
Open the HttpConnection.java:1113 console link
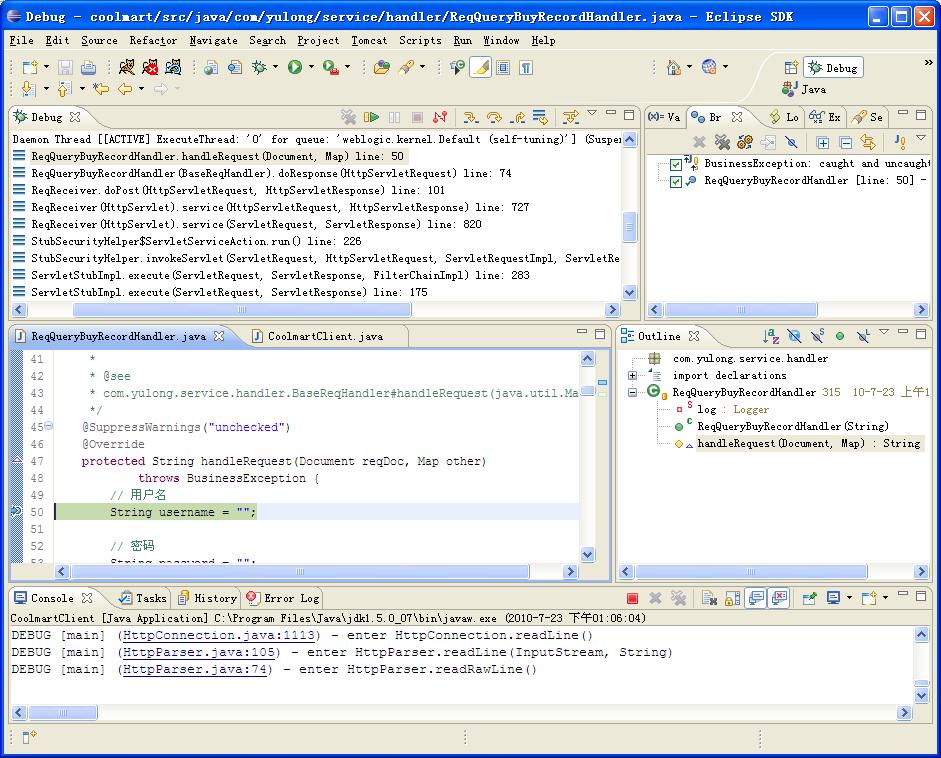tap(218, 636)
